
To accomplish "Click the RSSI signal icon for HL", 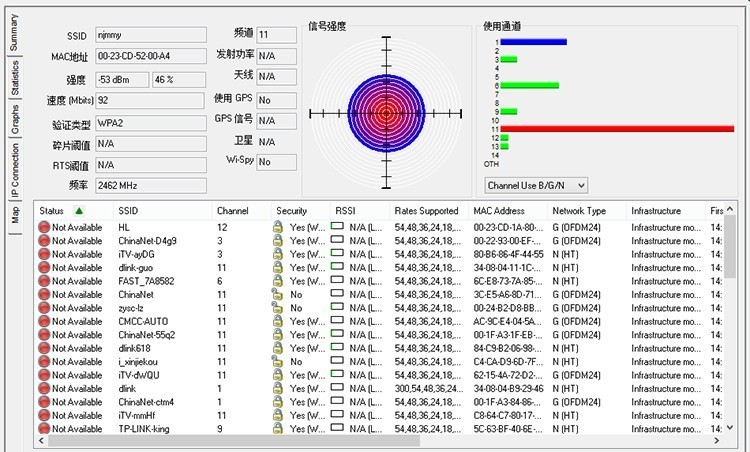I will pos(337,226).
